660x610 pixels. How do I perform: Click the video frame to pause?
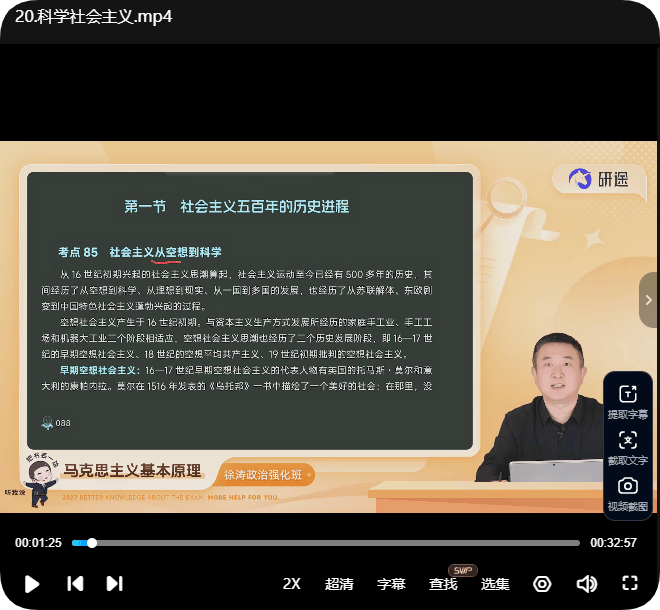pyautogui.click(x=328, y=327)
